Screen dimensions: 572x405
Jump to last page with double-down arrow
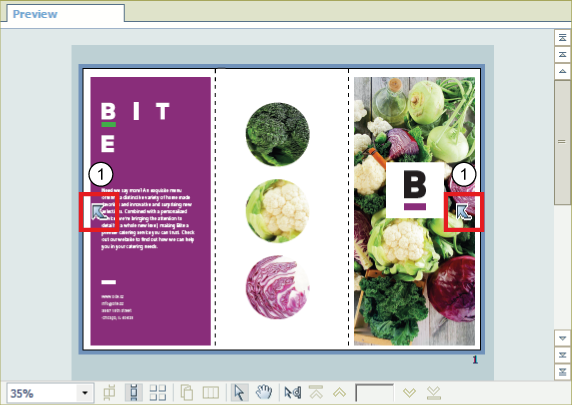433,393
